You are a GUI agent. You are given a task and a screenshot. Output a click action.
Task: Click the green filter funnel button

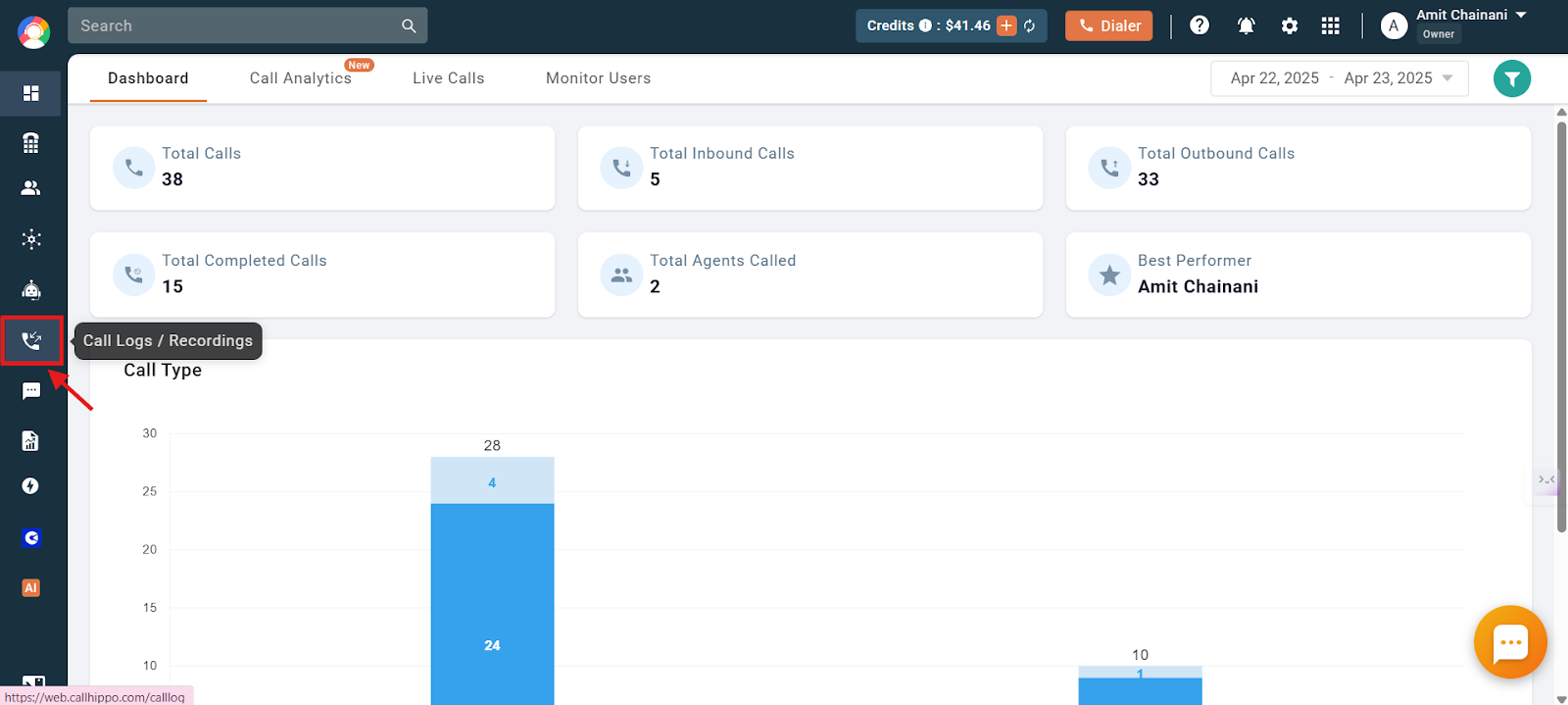[x=1512, y=78]
